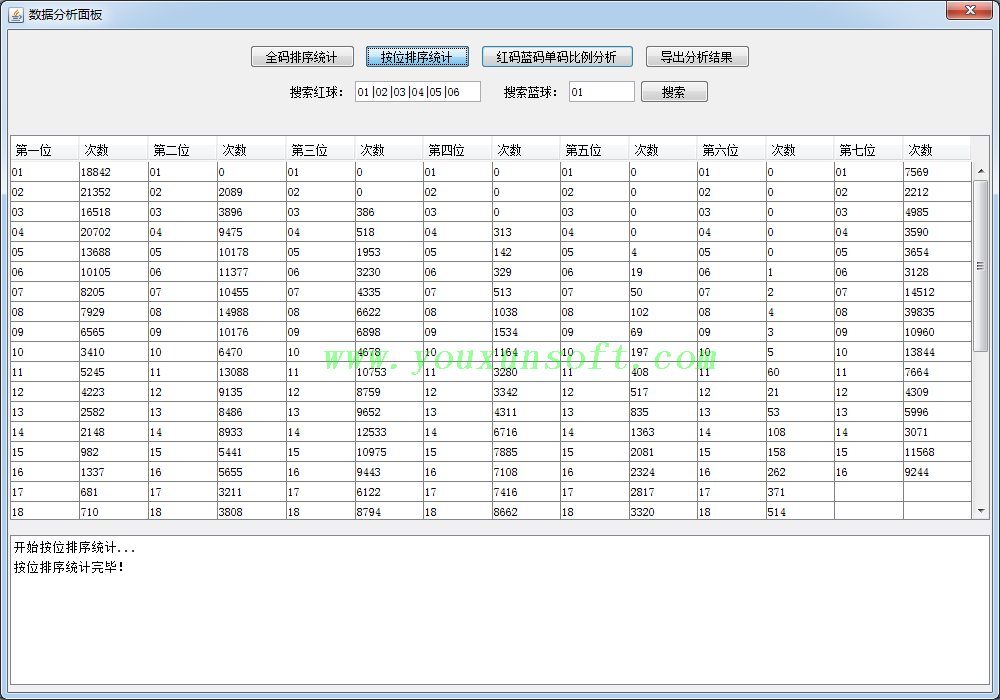Click cell with value 386
This screenshot has width=1000, height=700.
(x=389, y=212)
